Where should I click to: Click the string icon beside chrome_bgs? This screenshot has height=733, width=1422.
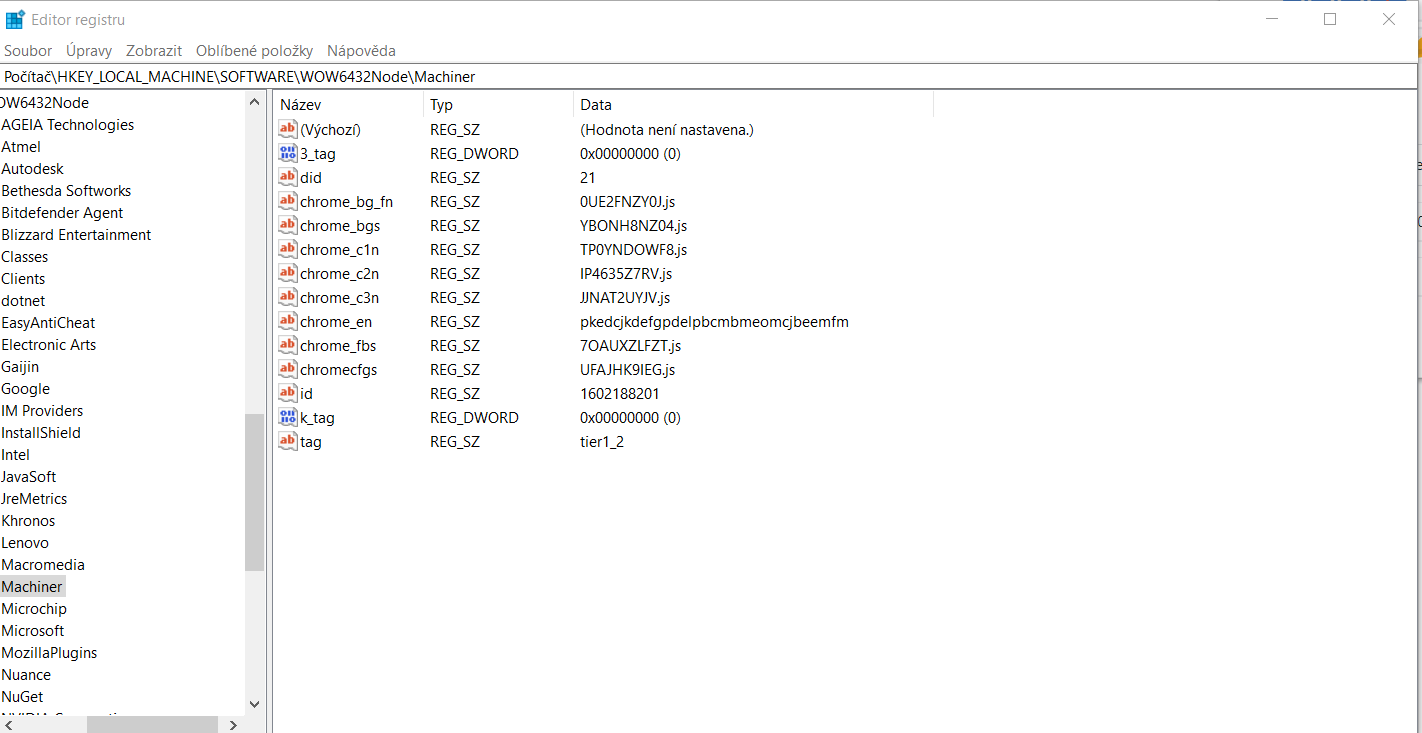coord(288,225)
